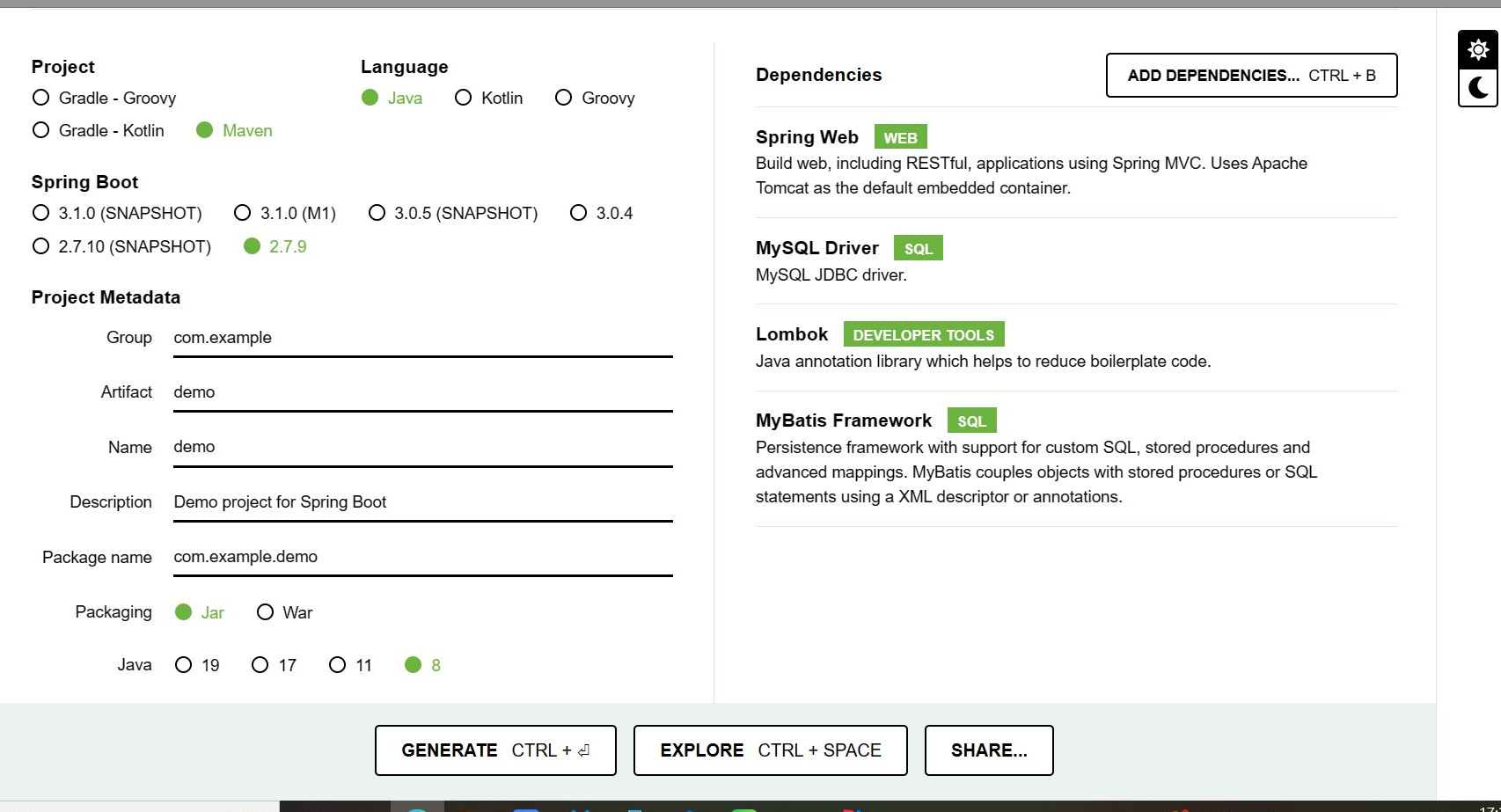Pick Spring Boot 3.1.0 (M1)
Viewport: 1501px width, 812px height.
tap(285, 213)
